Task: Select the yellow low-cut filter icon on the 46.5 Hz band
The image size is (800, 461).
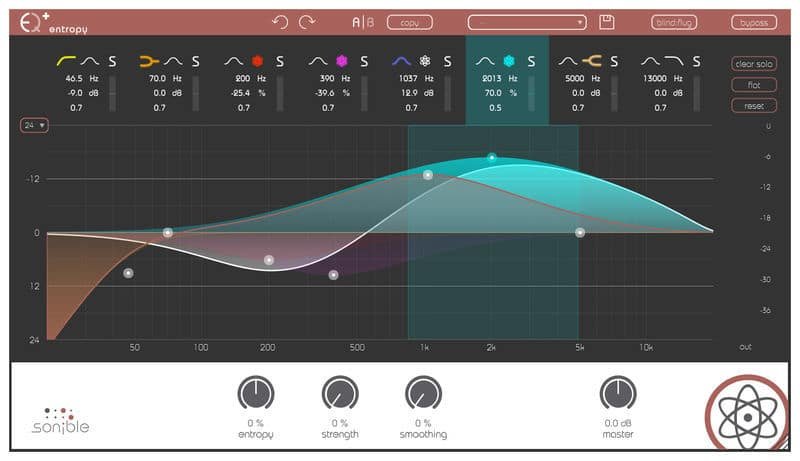Action: pyautogui.click(x=65, y=61)
